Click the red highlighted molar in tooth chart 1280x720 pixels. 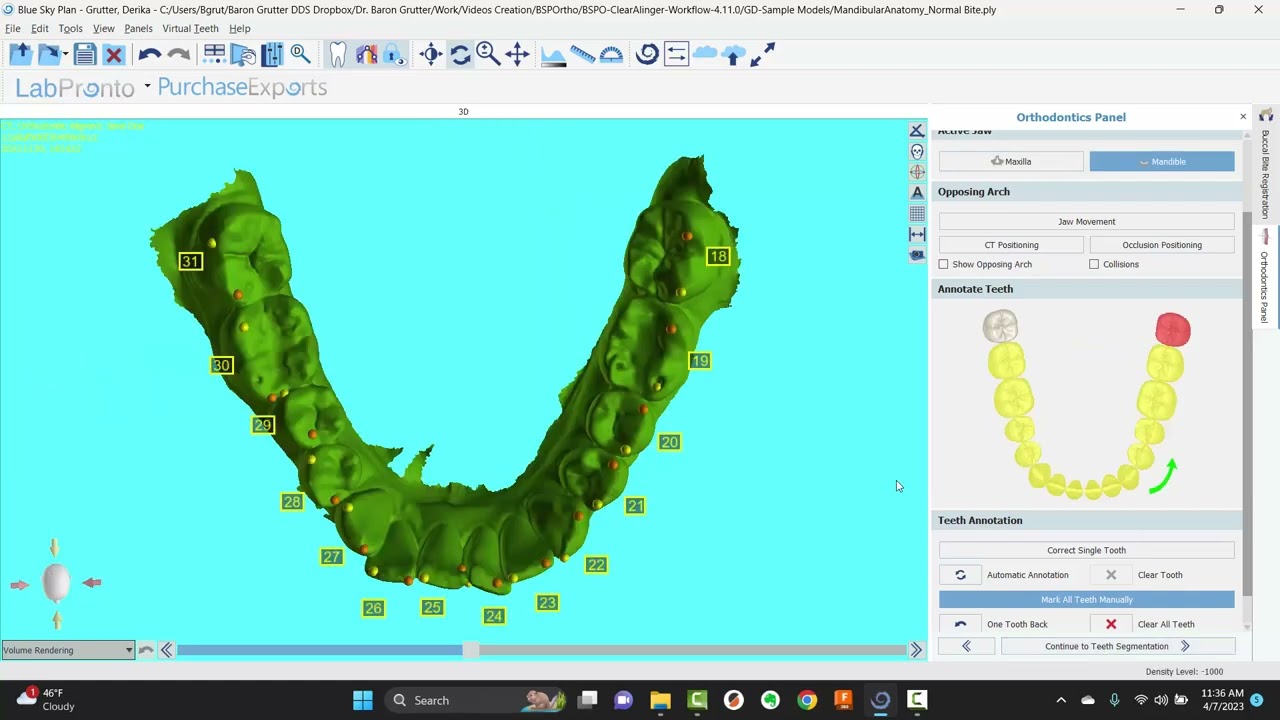tap(1173, 330)
